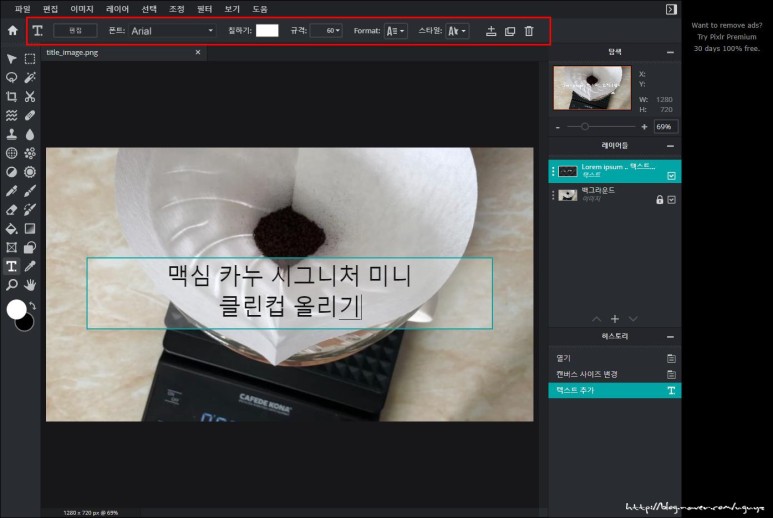
Task: Open the 보기 menu
Action: (x=232, y=9)
